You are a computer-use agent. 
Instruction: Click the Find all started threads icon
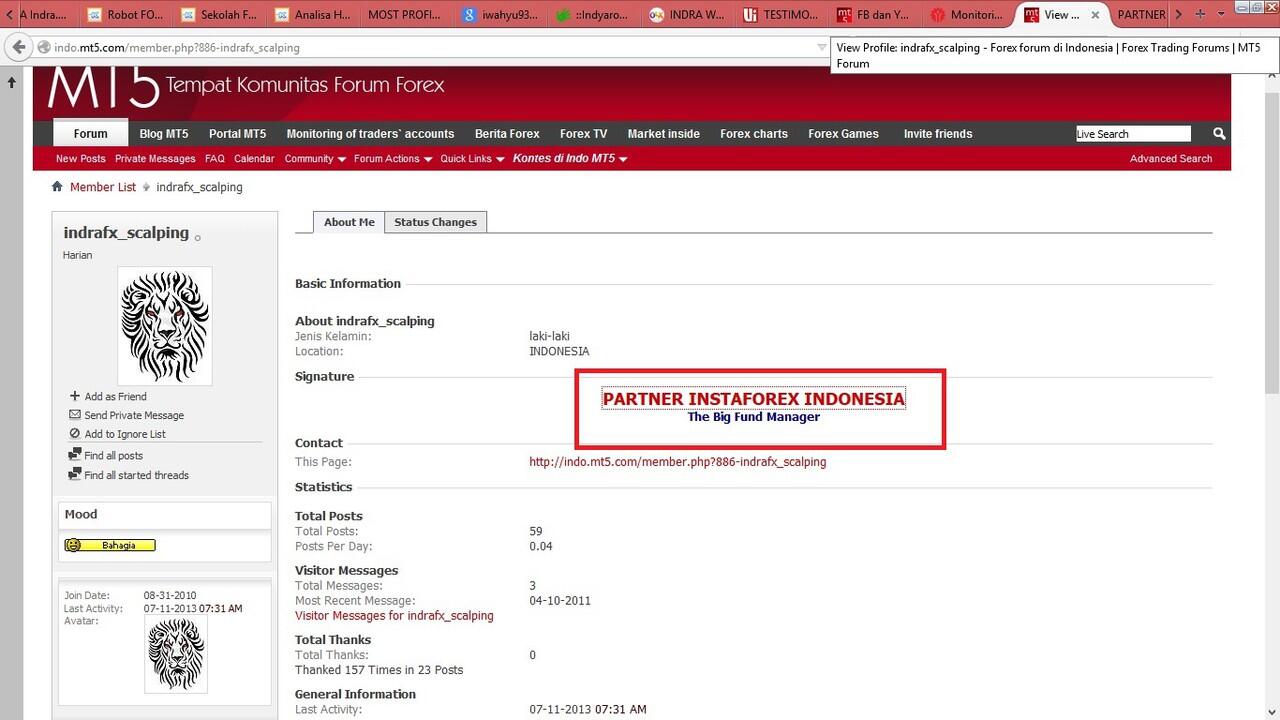[75, 475]
